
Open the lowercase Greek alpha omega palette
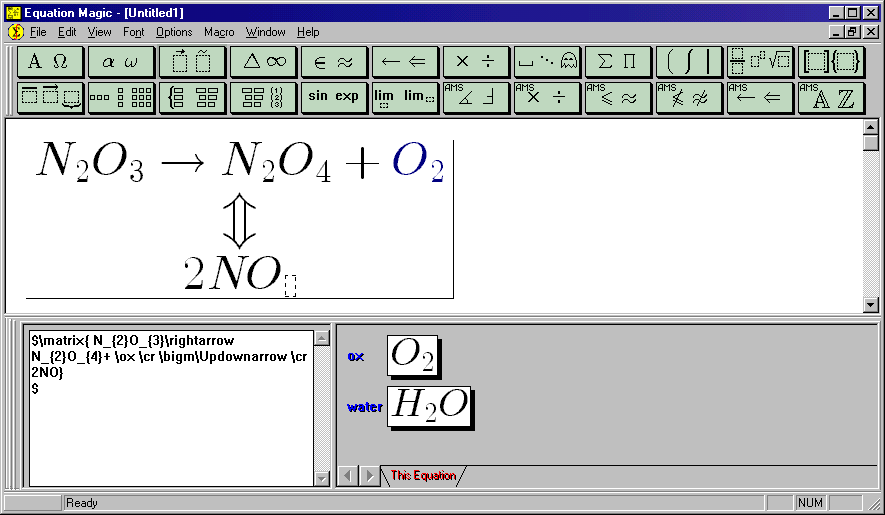121,62
